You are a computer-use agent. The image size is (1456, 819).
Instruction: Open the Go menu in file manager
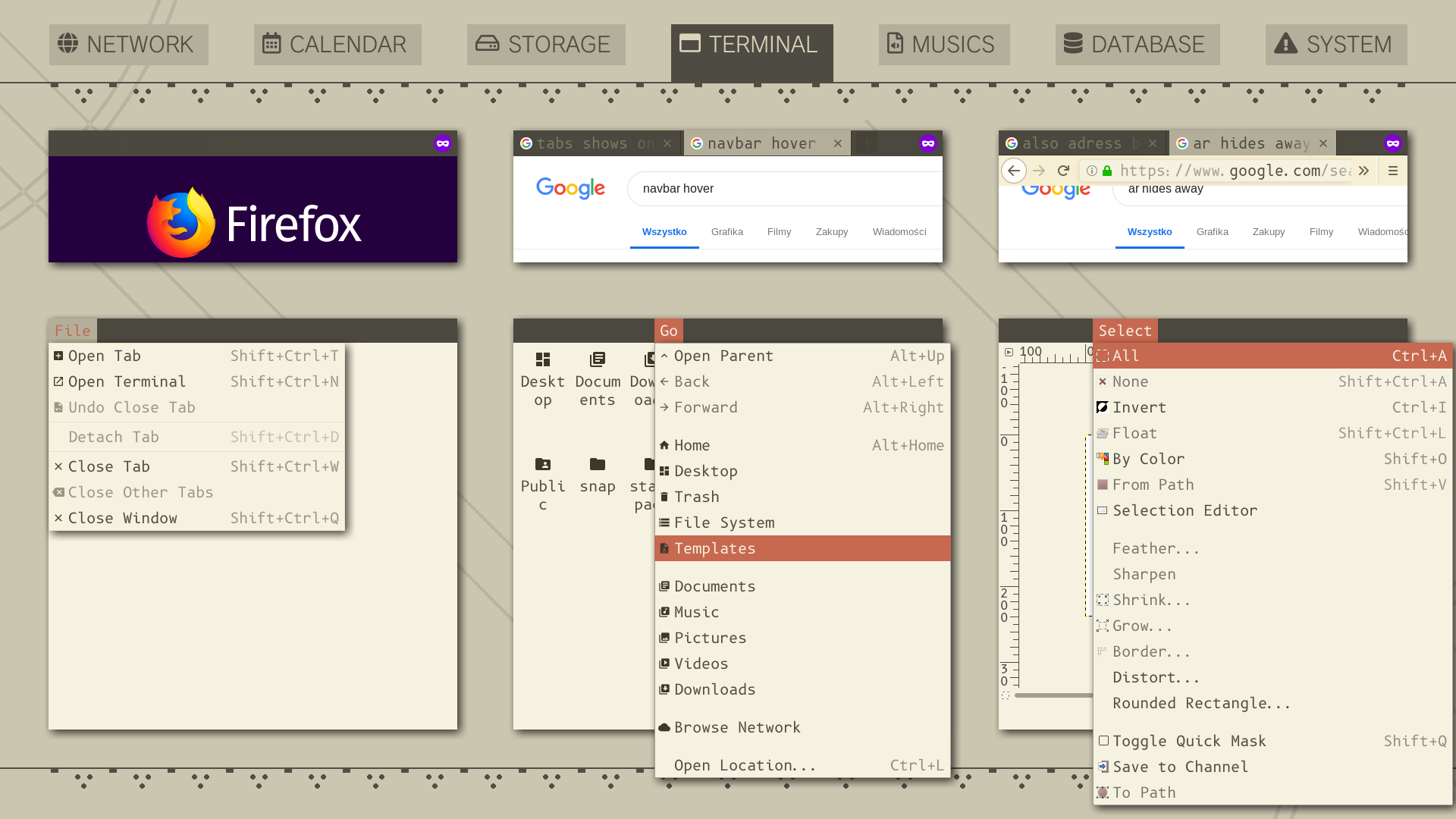pyautogui.click(x=669, y=331)
